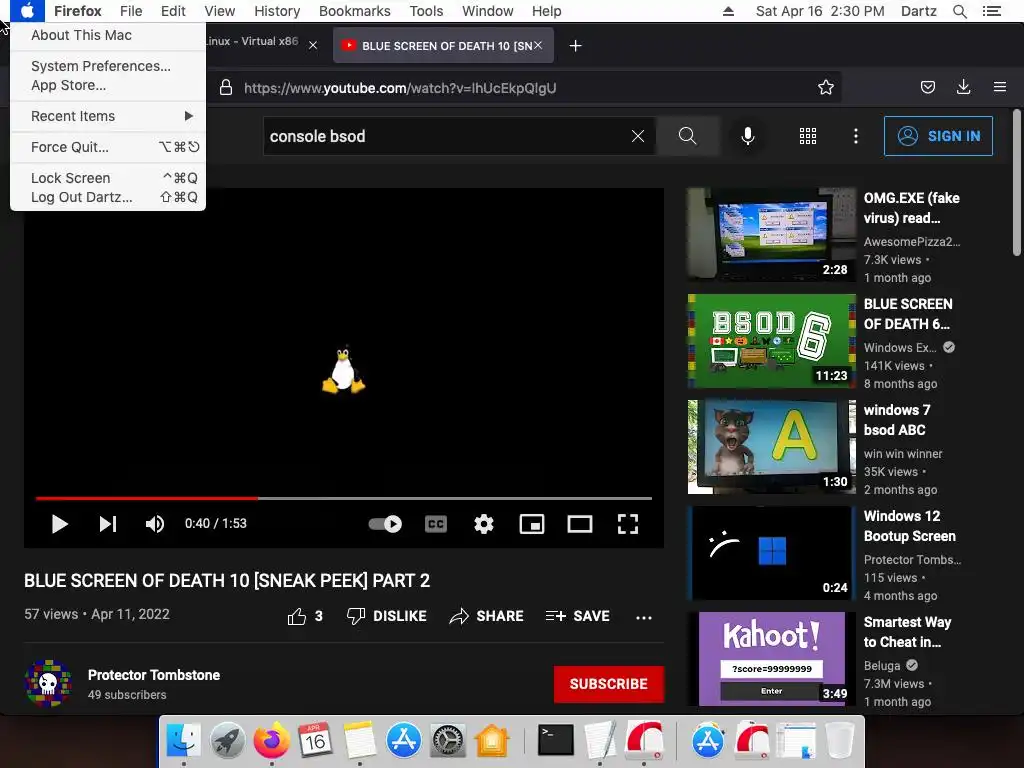Open System Preferences from Apple menu
Screen dimensions: 1024x768
pos(101,66)
